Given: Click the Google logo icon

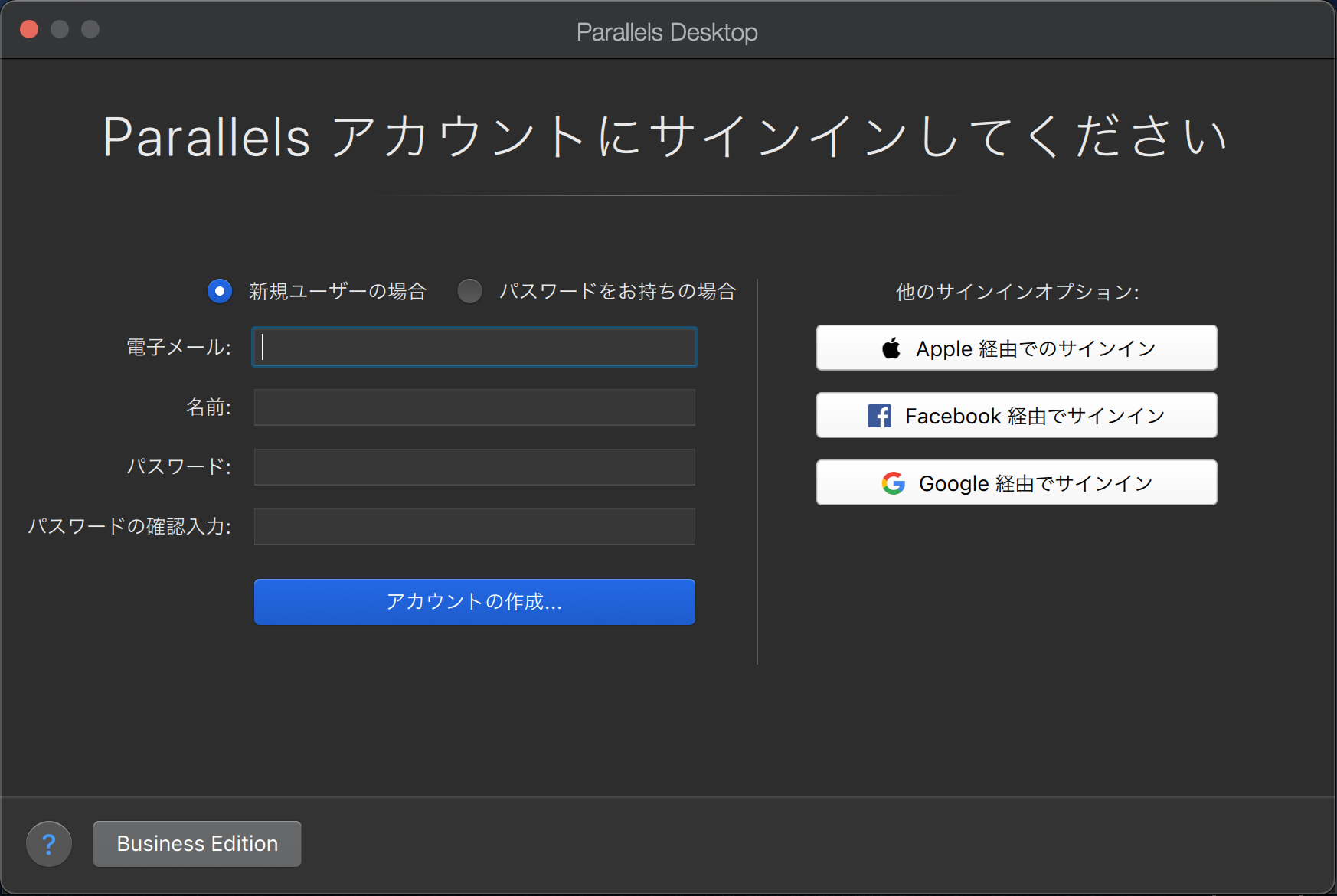Looking at the screenshot, I should (x=893, y=482).
